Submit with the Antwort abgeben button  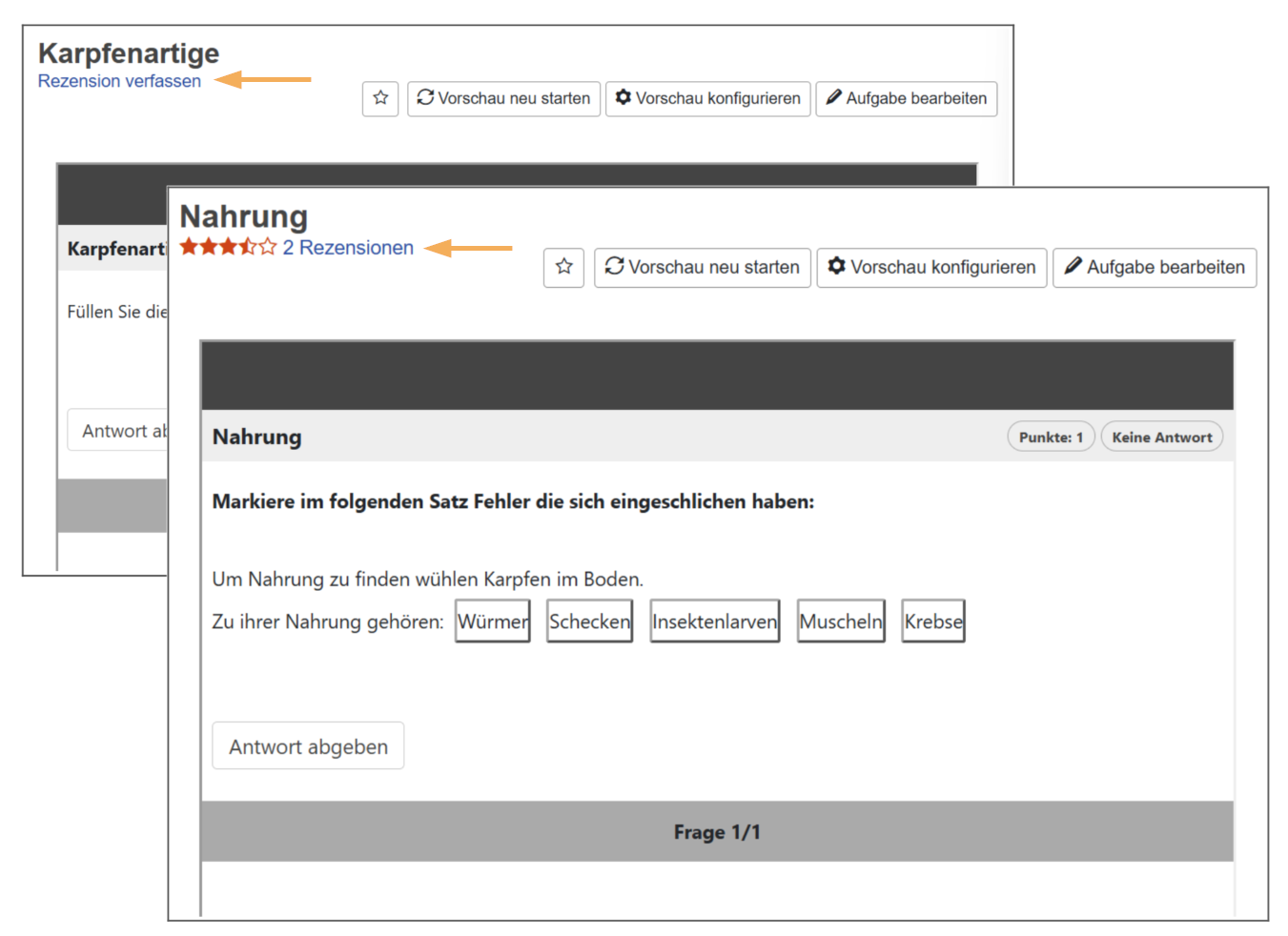pos(307,746)
